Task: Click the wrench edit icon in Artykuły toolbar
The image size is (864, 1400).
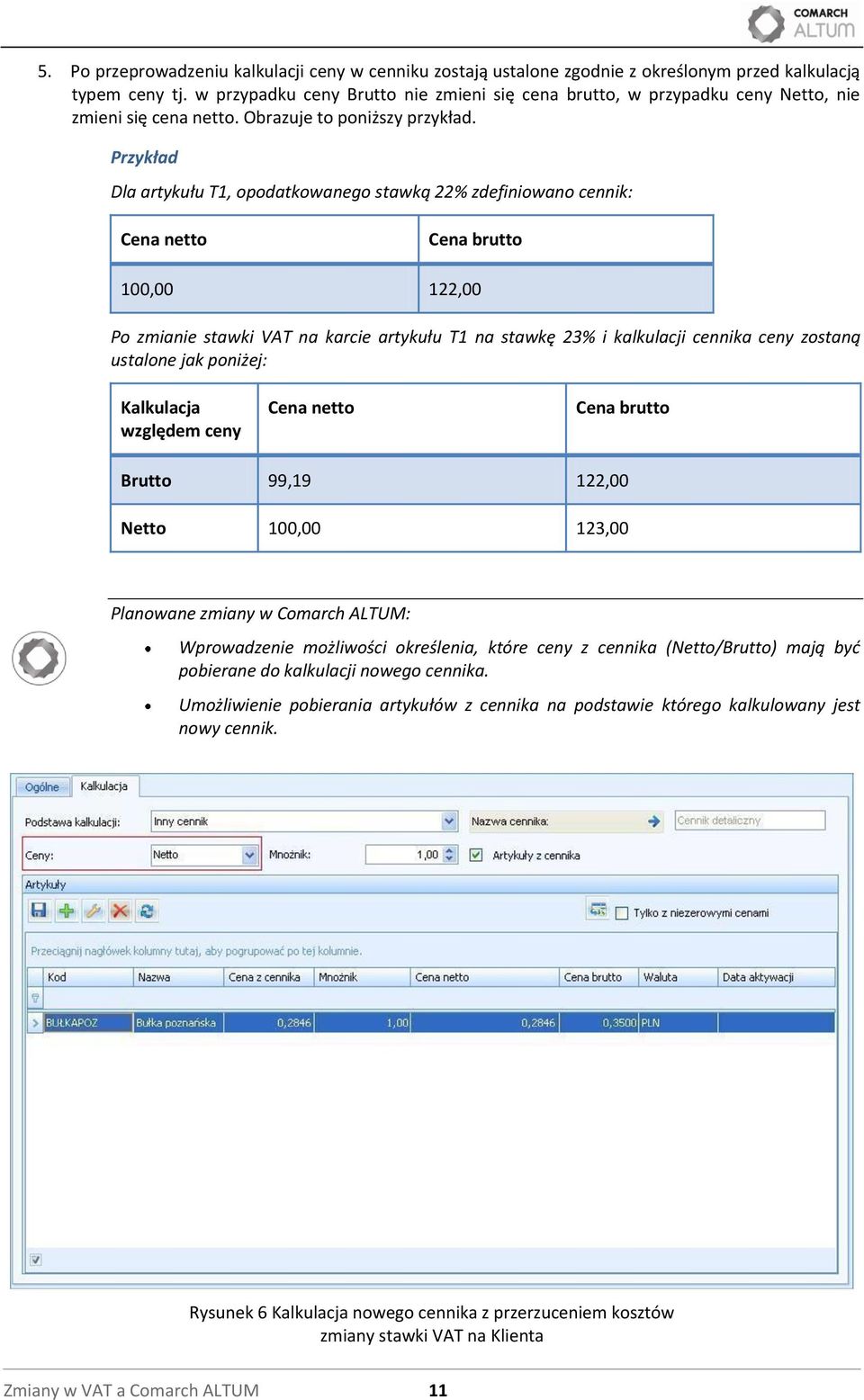Action: coord(94,911)
